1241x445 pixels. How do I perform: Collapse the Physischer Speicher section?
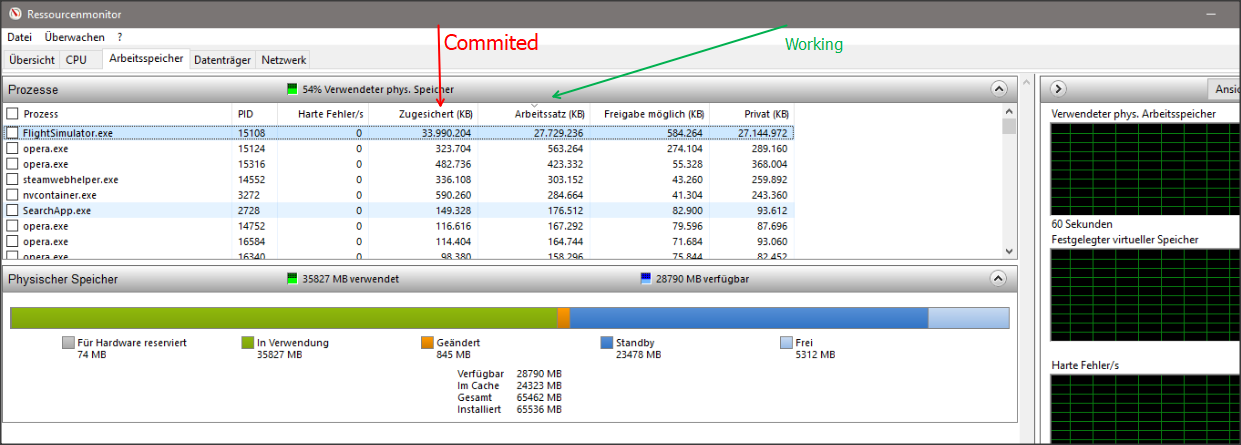(x=998, y=279)
